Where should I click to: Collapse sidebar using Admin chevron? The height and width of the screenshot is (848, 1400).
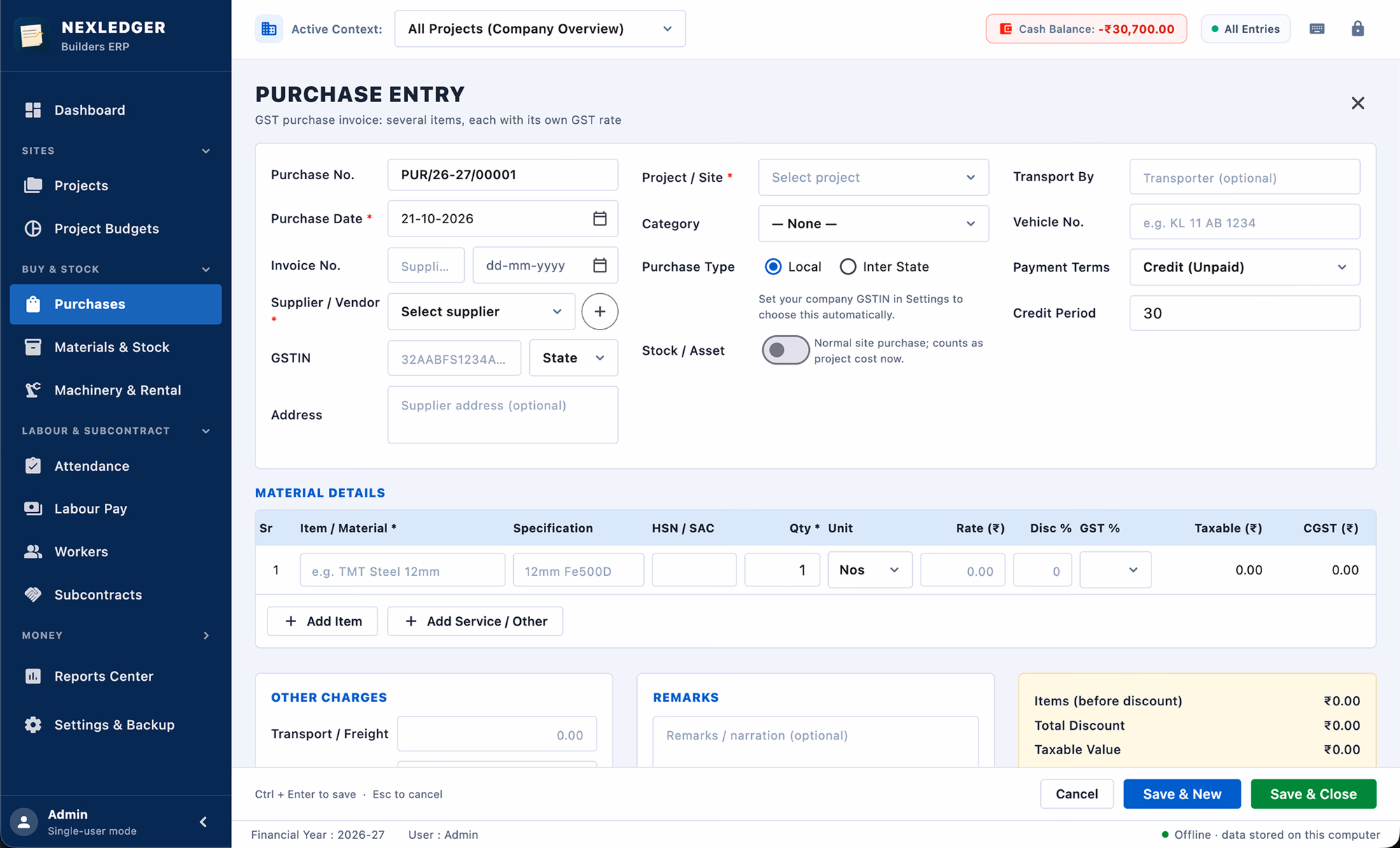pos(203,821)
